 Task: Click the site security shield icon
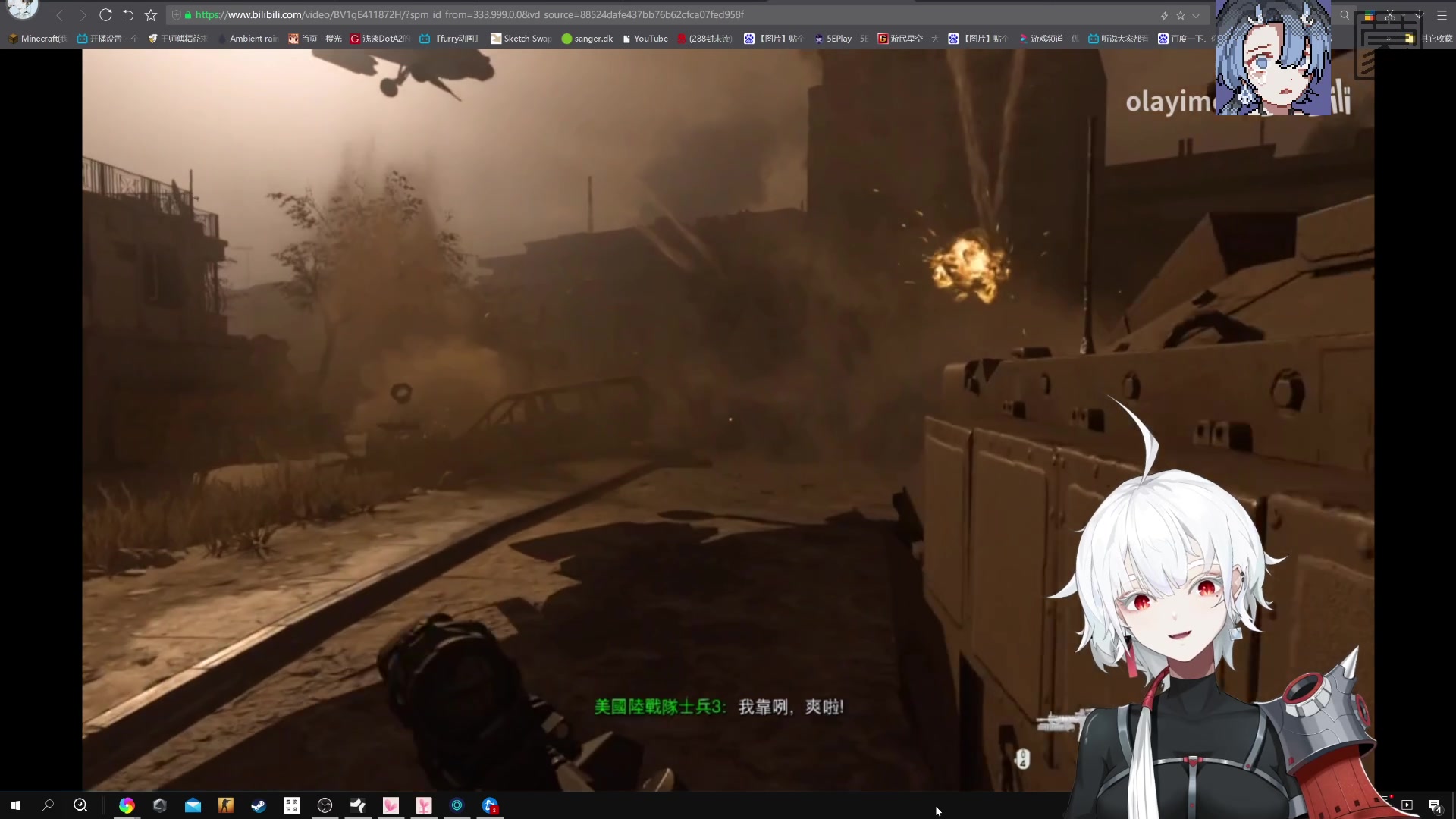point(176,15)
